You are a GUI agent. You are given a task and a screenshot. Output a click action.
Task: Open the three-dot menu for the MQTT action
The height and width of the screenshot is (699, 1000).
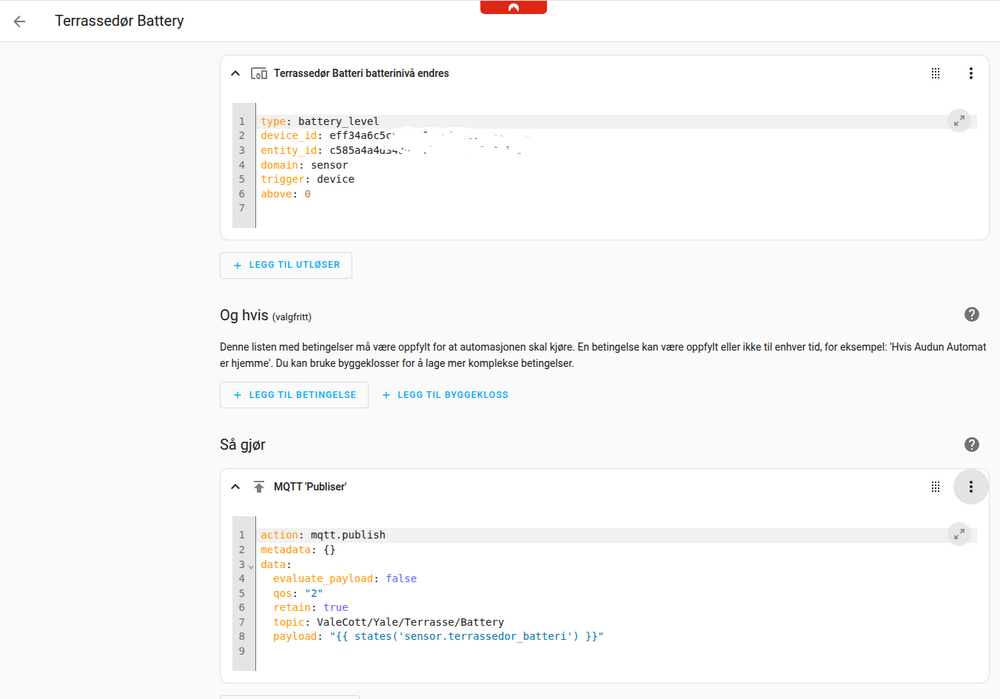[970, 487]
